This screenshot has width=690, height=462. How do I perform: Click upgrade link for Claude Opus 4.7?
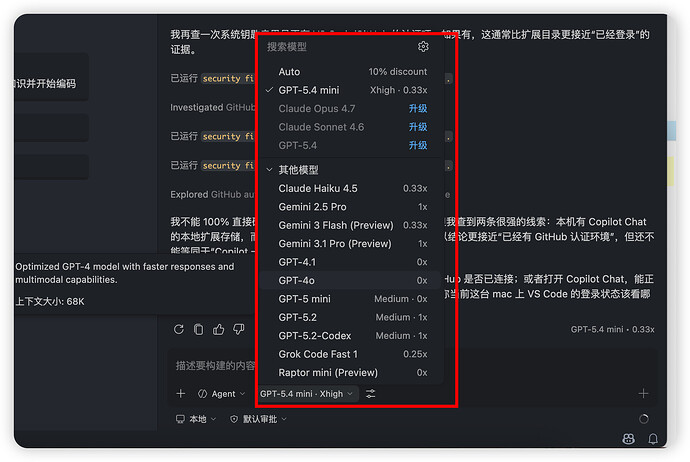(x=418, y=109)
